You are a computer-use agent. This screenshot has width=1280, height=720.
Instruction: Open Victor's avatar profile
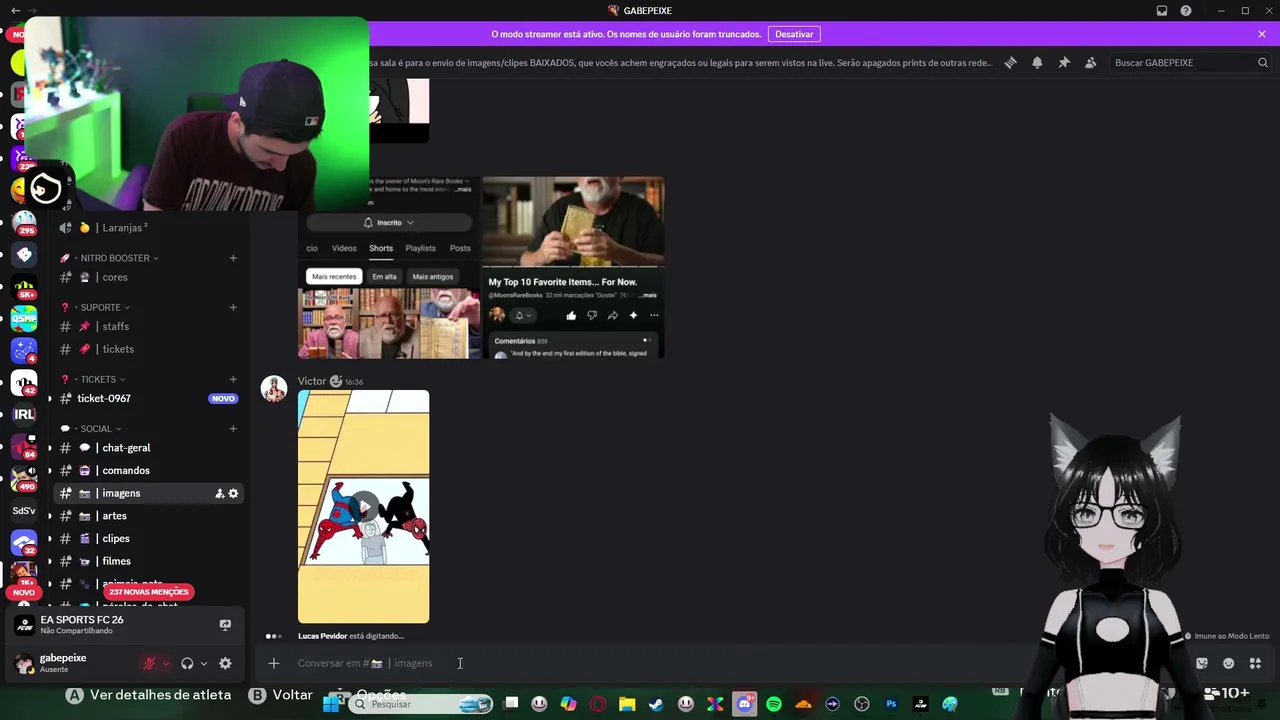(x=274, y=388)
